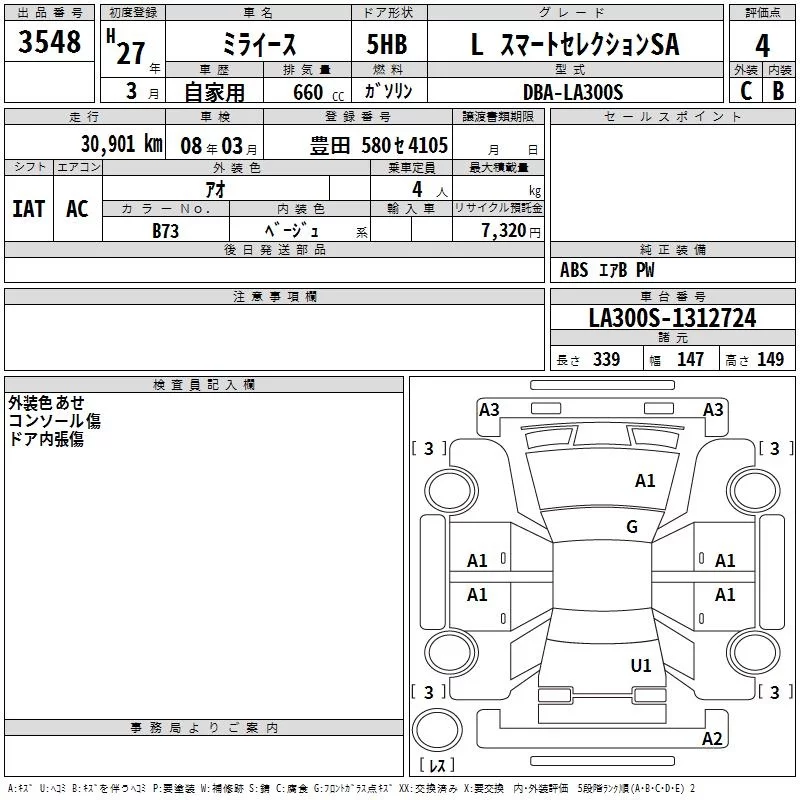Viewport: 800px width, 800px height.
Task: Click the 検査員記入欄 header
Action: click(x=204, y=385)
